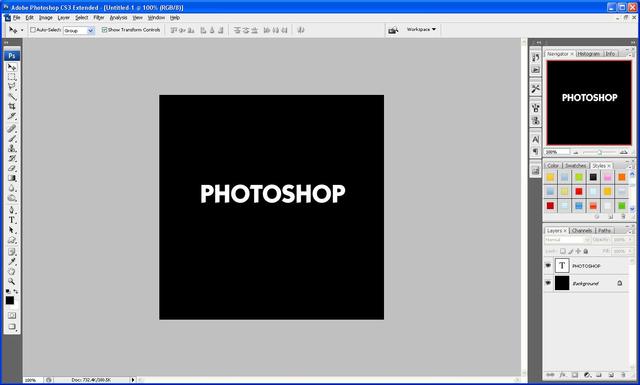
Task: Select the Move tool in toolbox
Action: click(12, 67)
